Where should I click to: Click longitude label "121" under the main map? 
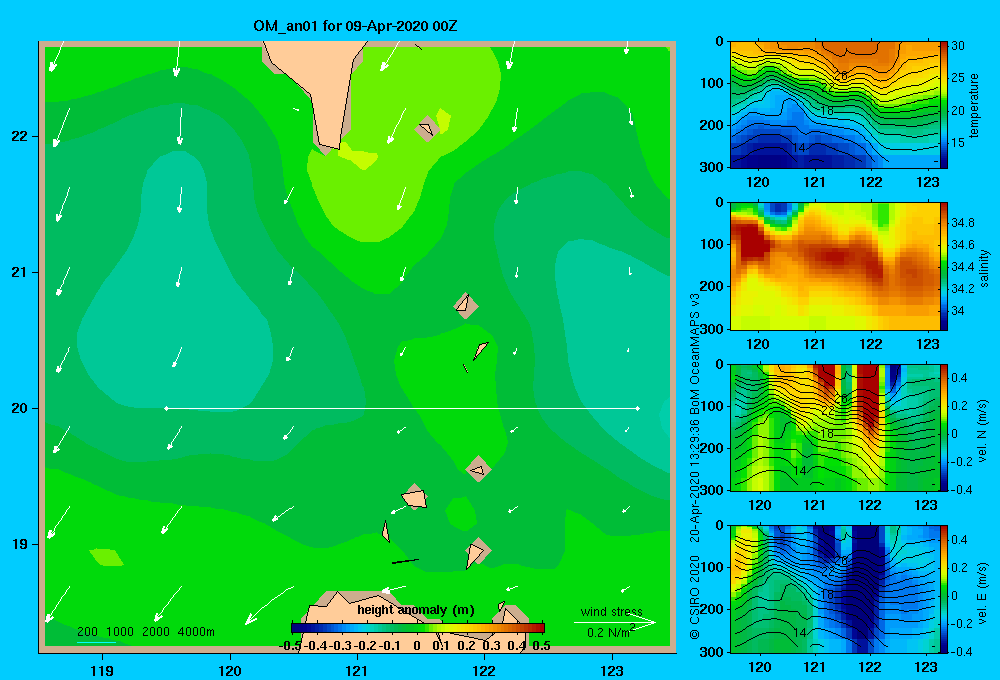tap(357, 671)
